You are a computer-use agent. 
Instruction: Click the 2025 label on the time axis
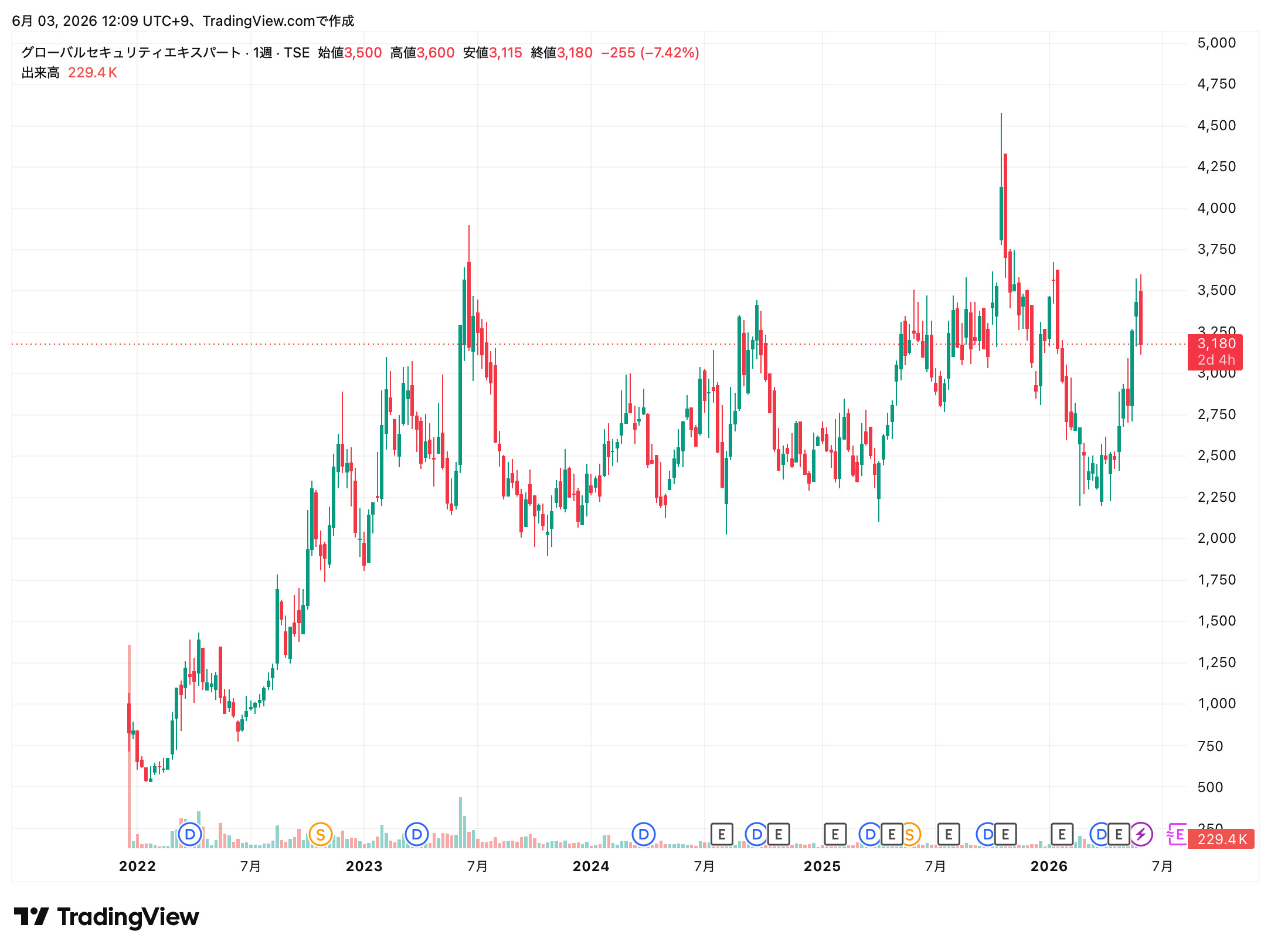pos(822,866)
